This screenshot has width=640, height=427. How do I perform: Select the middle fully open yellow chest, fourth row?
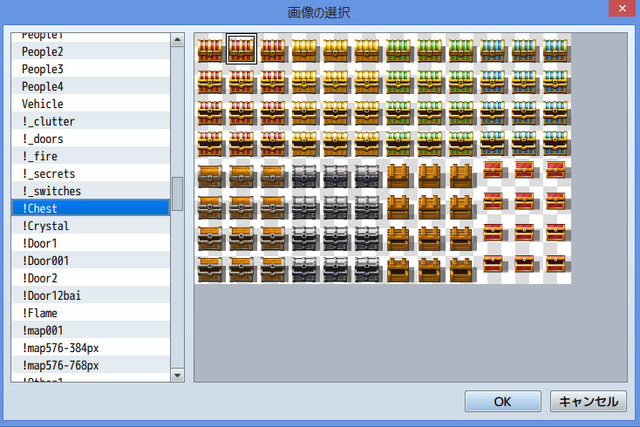(x=336, y=144)
